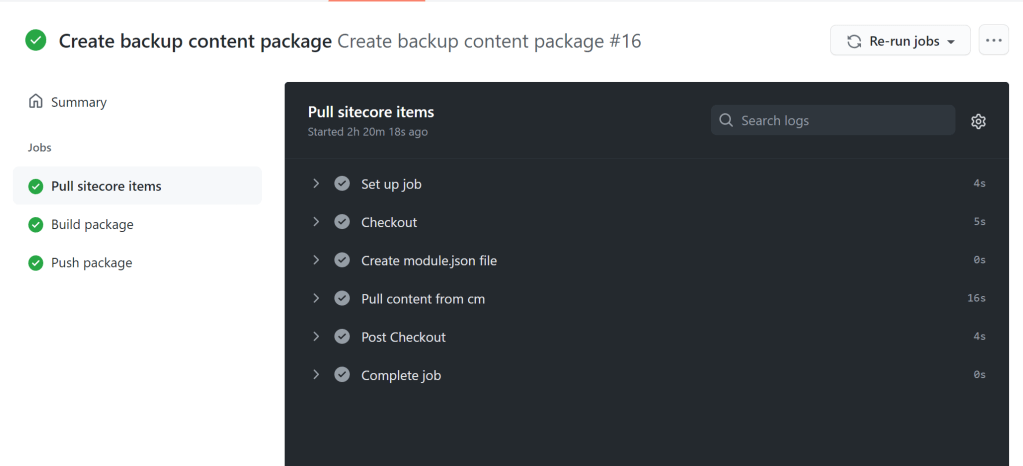Open the Summary page link
The image size is (1023, 466).
click(78, 102)
